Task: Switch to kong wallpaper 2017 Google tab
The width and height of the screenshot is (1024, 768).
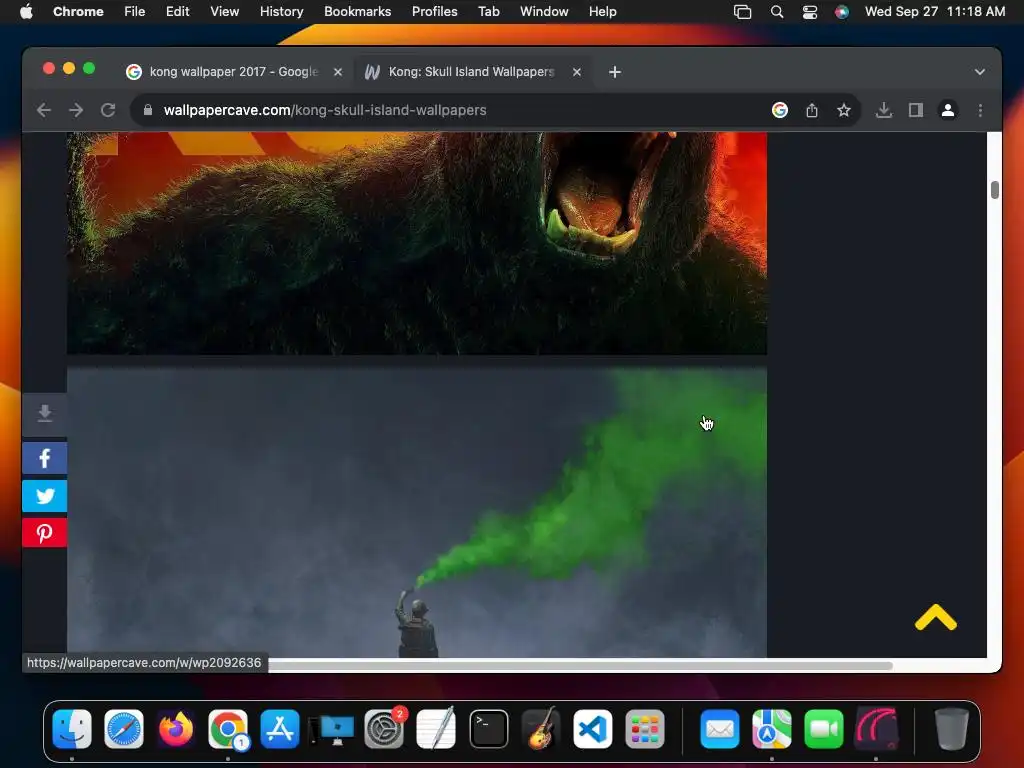Action: [x=233, y=72]
